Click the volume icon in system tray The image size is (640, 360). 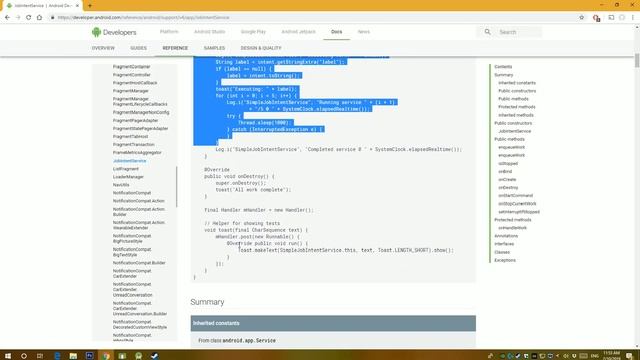pyautogui.click(x=566, y=356)
